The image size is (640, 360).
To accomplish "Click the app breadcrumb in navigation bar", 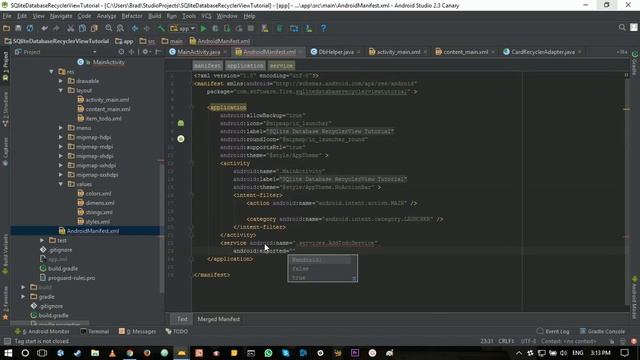I will 124,41.
